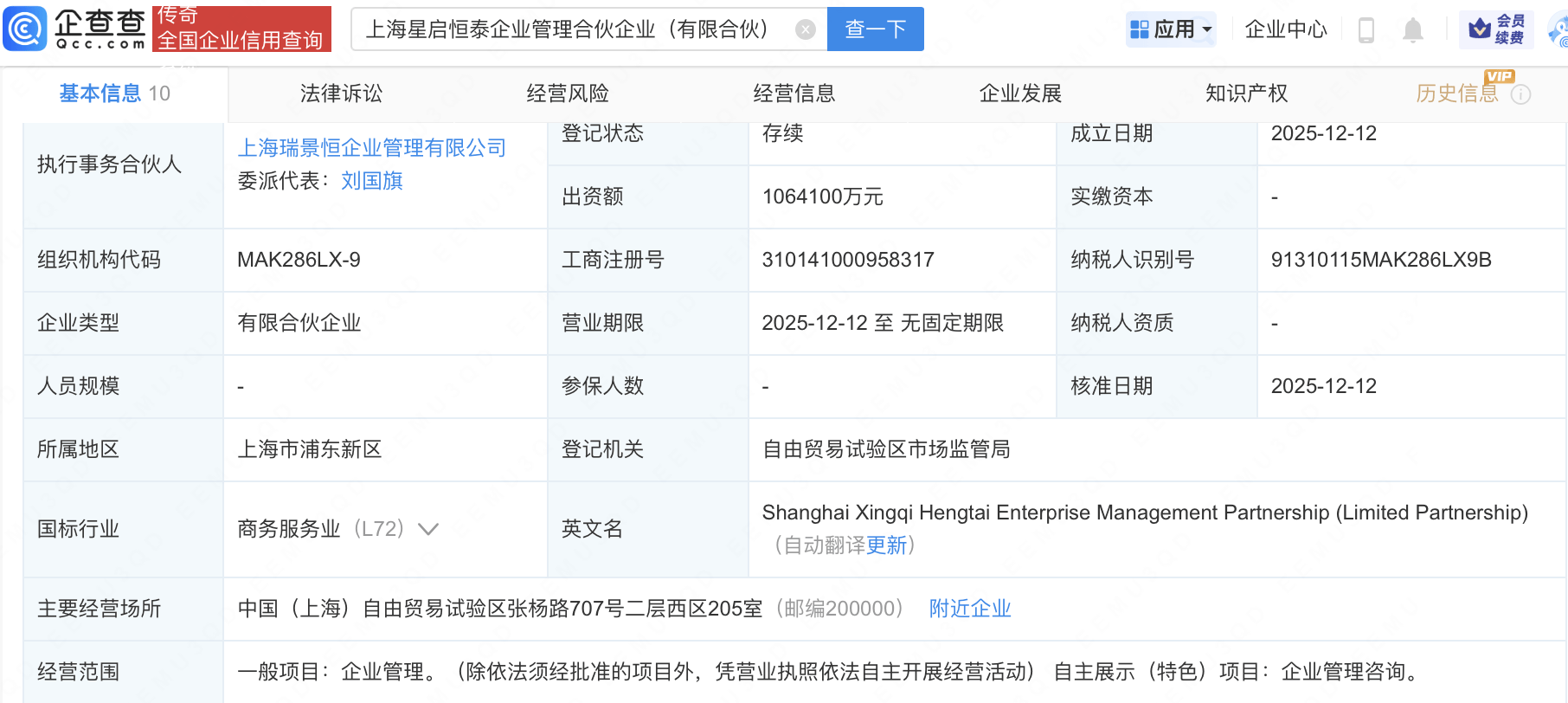Image resolution: width=1568 pixels, height=703 pixels.
Task: Open notifications bell icon
Action: pyautogui.click(x=1412, y=30)
